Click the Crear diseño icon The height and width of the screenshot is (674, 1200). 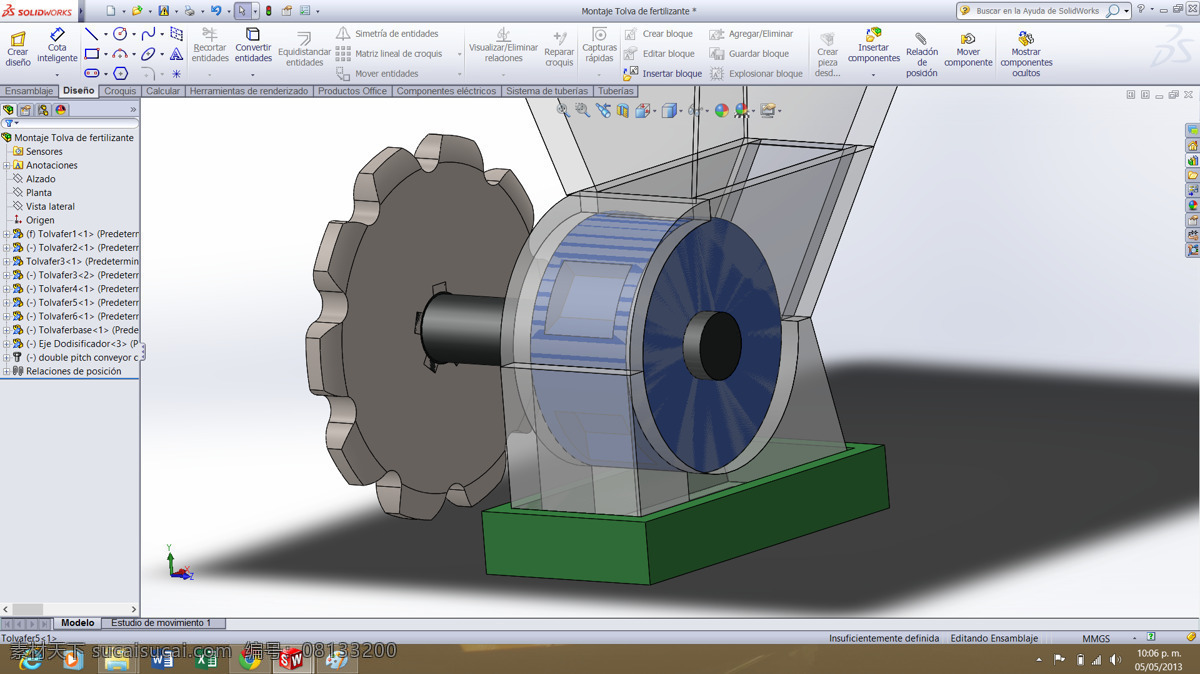coord(18,48)
